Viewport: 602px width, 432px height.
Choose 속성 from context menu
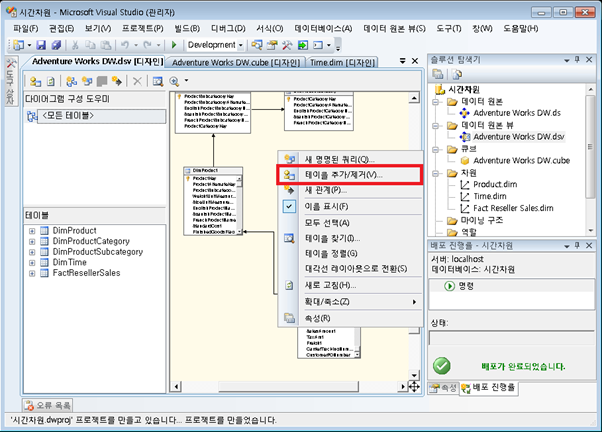click(x=350, y=318)
